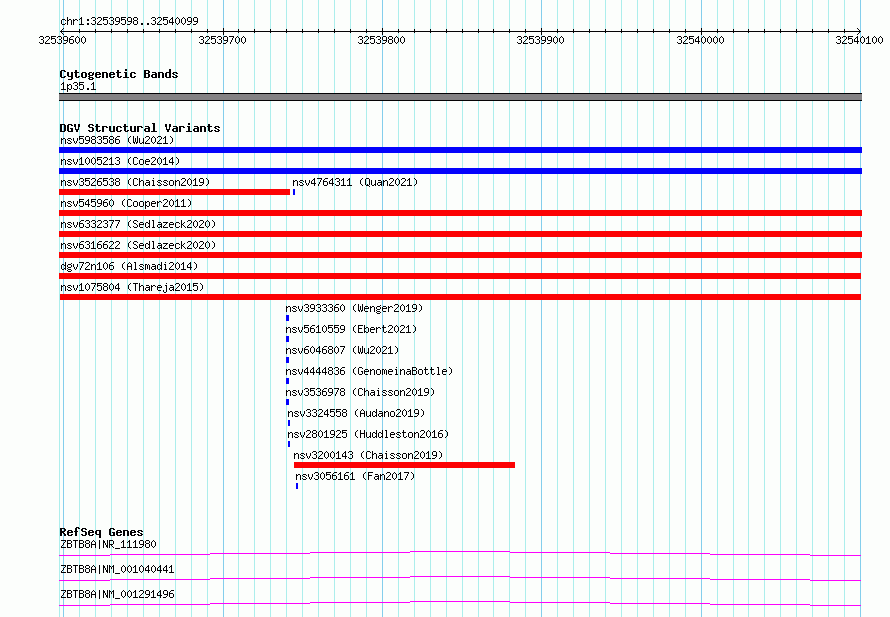The height and width of the screenshot is (617, 890).
Task: Click red bar under nsv545960 (Cooper2011)
Action: point(460,213)
